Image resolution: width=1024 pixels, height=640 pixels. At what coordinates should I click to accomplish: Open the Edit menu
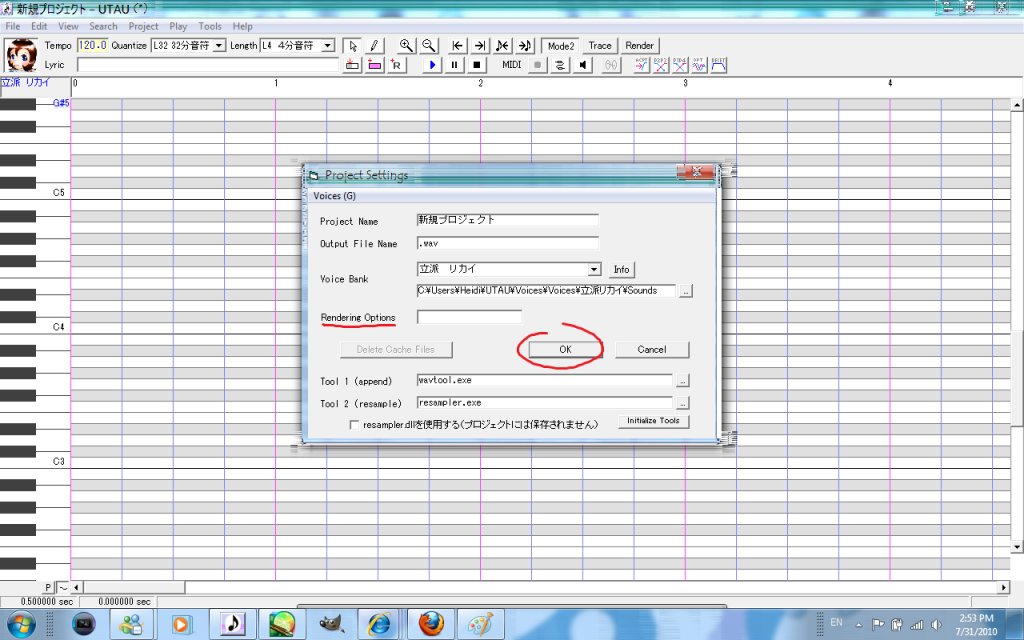coord(39,26)
